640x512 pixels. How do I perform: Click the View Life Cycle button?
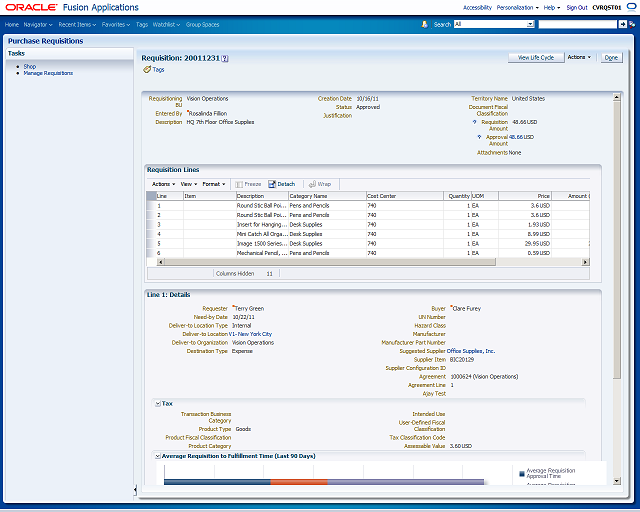tap(536, 58)
